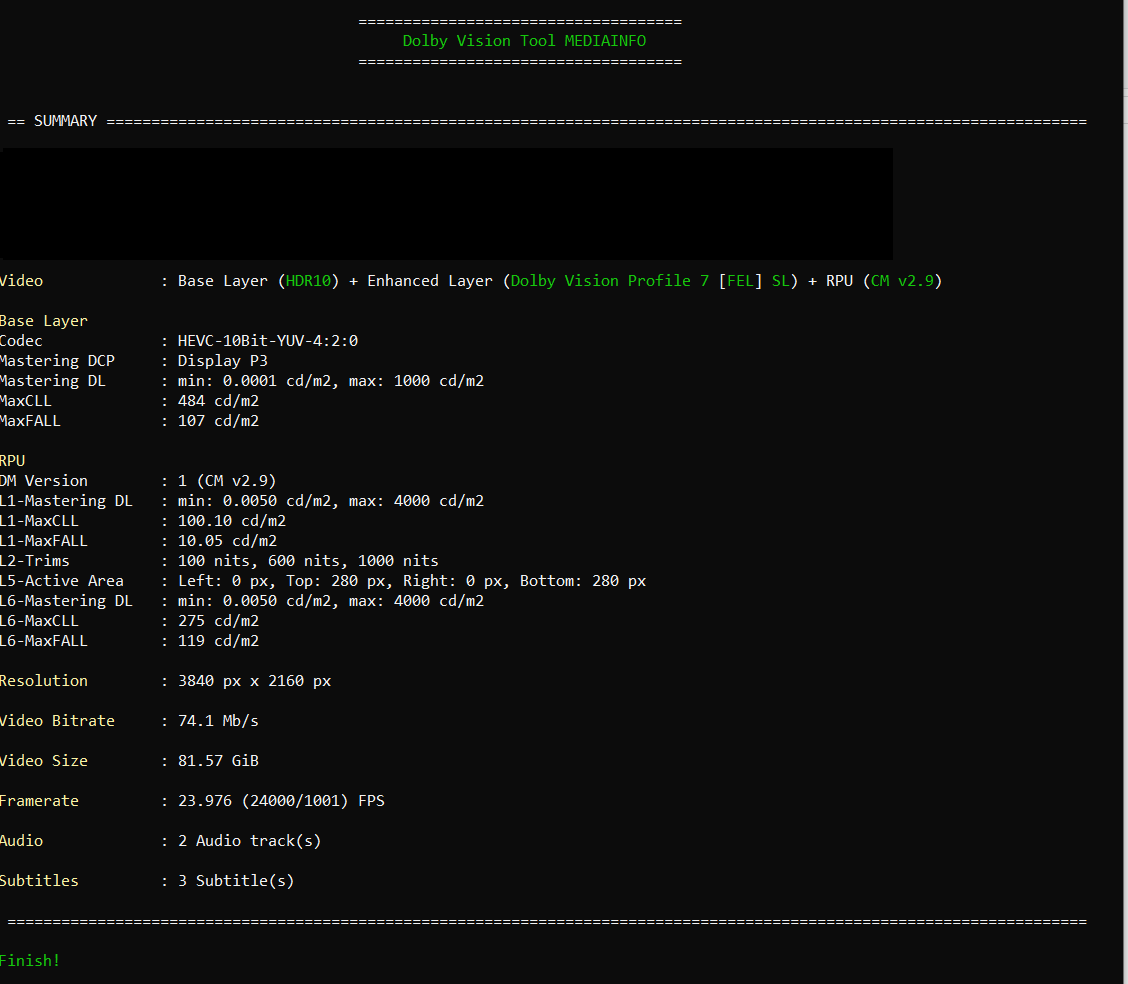Click the Video Bitrate value '74.1 Mb/s'

[x=218, y=721]
